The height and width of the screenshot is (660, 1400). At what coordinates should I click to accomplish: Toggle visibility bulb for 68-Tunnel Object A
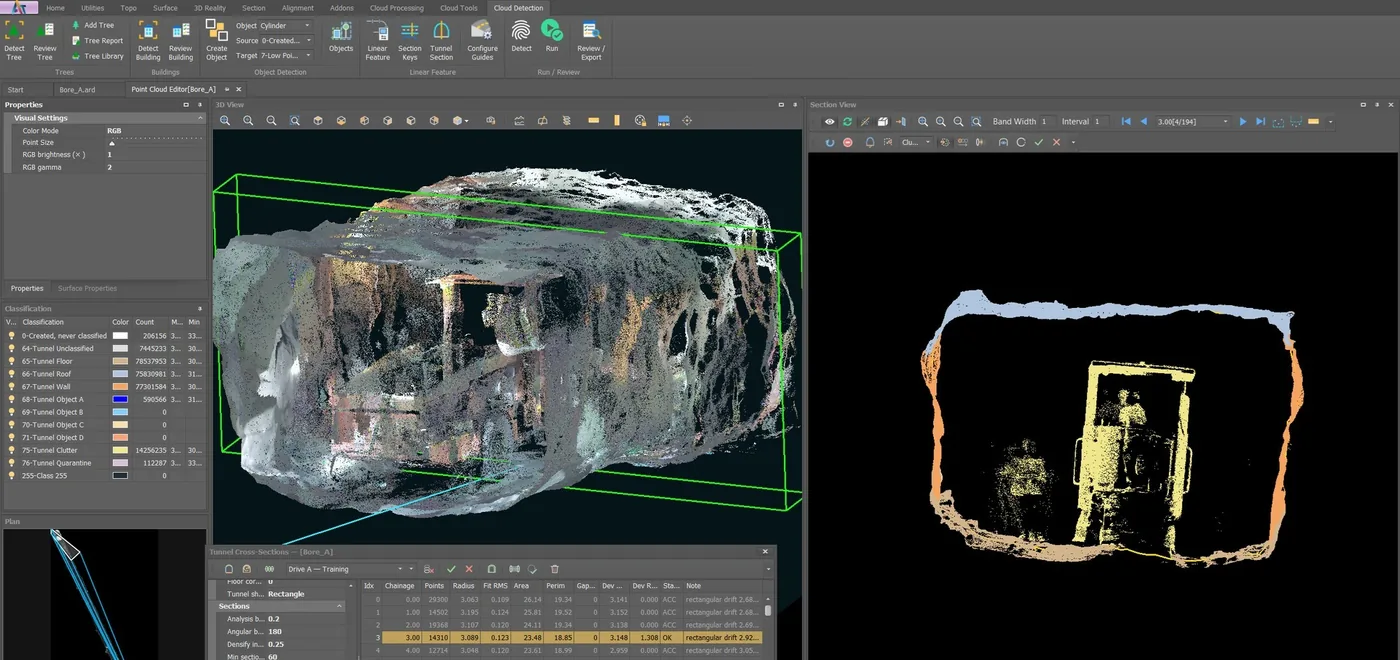[12, 400]
